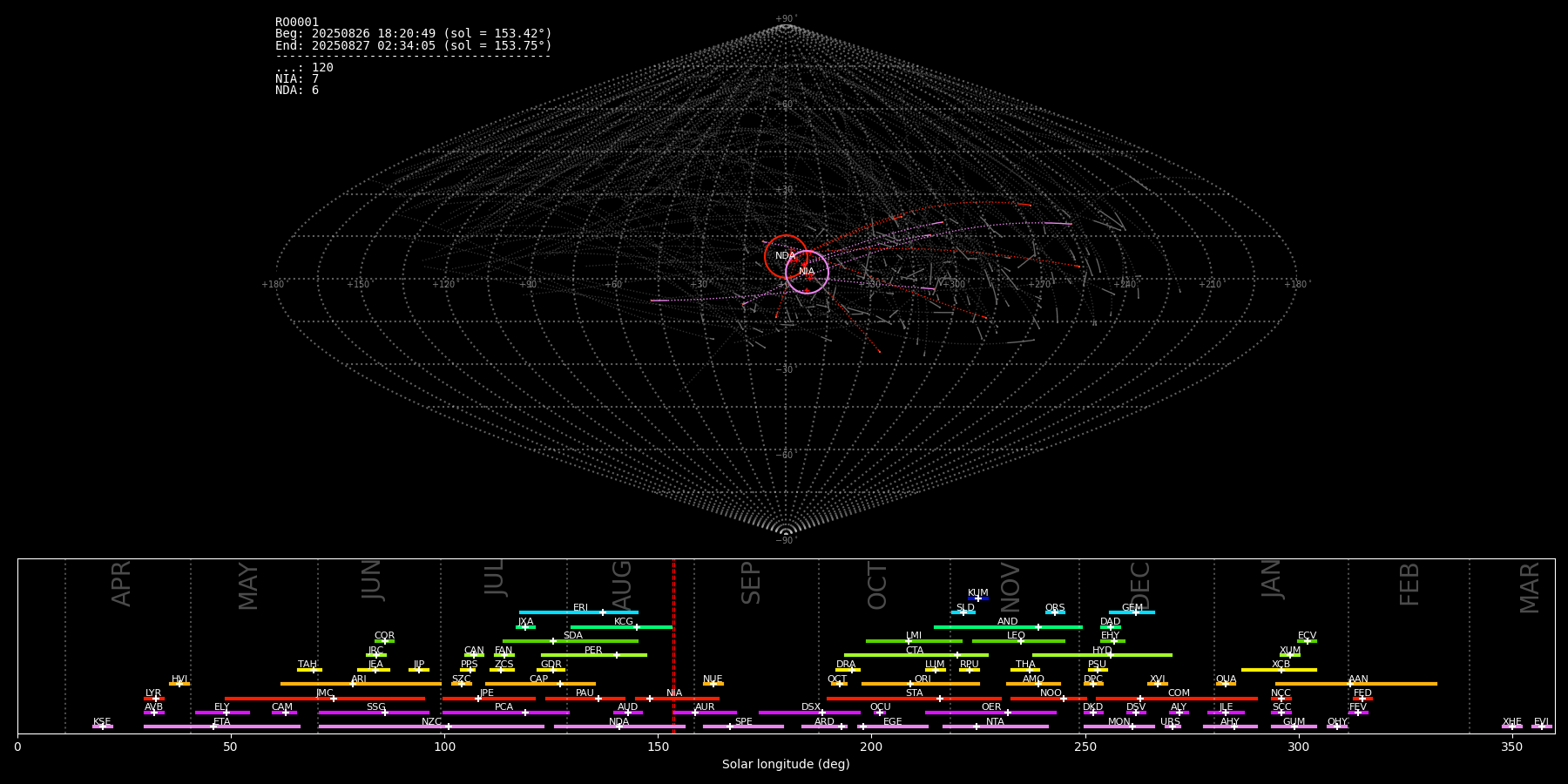
Task: Click the red NDA radiant circle on sky map
Action: (x=786, y=256)
